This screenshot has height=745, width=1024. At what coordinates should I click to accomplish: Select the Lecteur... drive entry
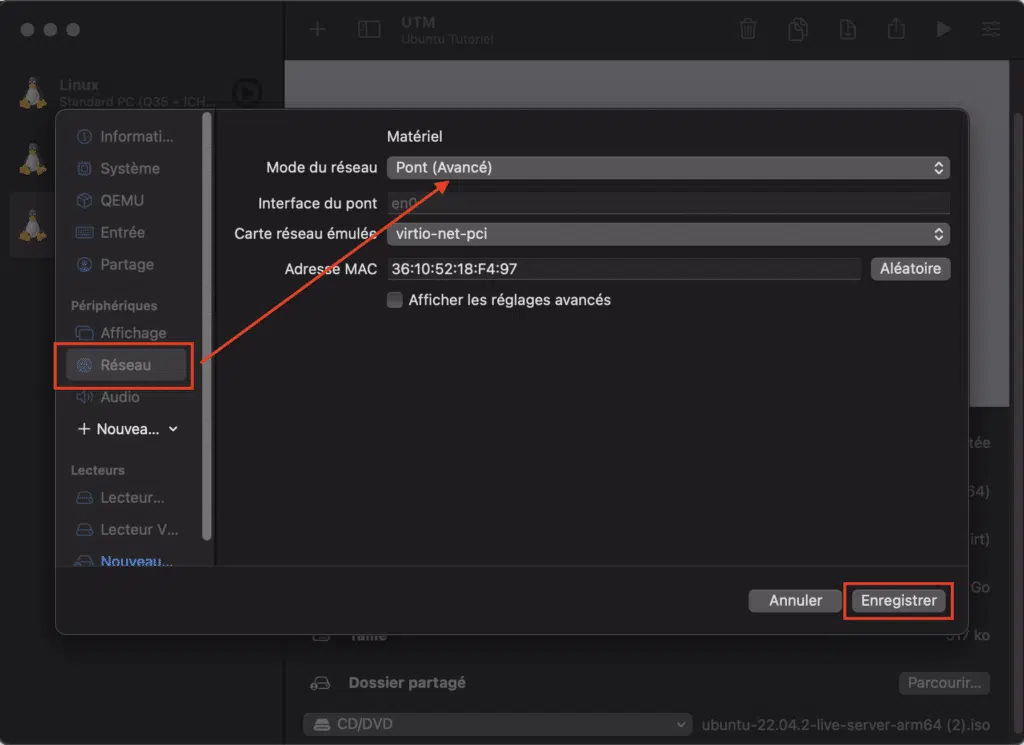pyautogui.click(x=126, y=498)
